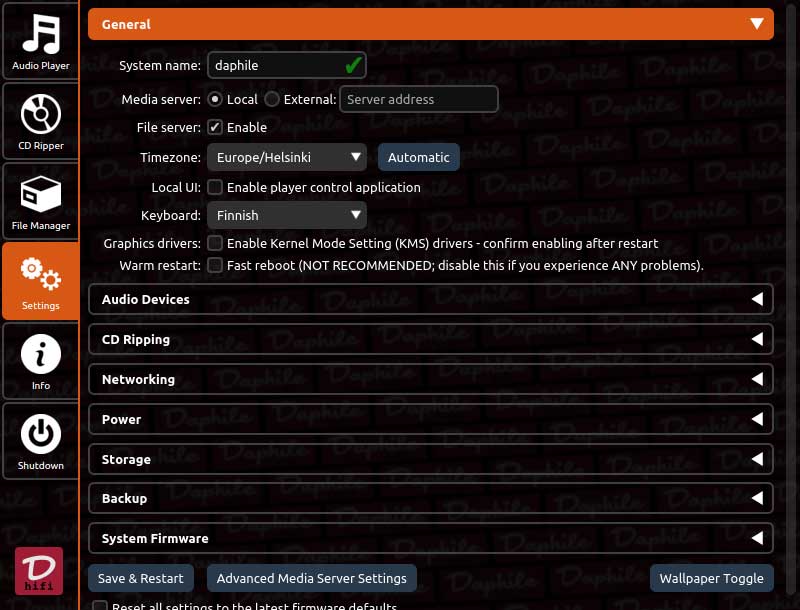Image resolution: width=800 pixels, height=610 pixels.
Task: Click the Wallpaper Toggle button
Action: 712,578
